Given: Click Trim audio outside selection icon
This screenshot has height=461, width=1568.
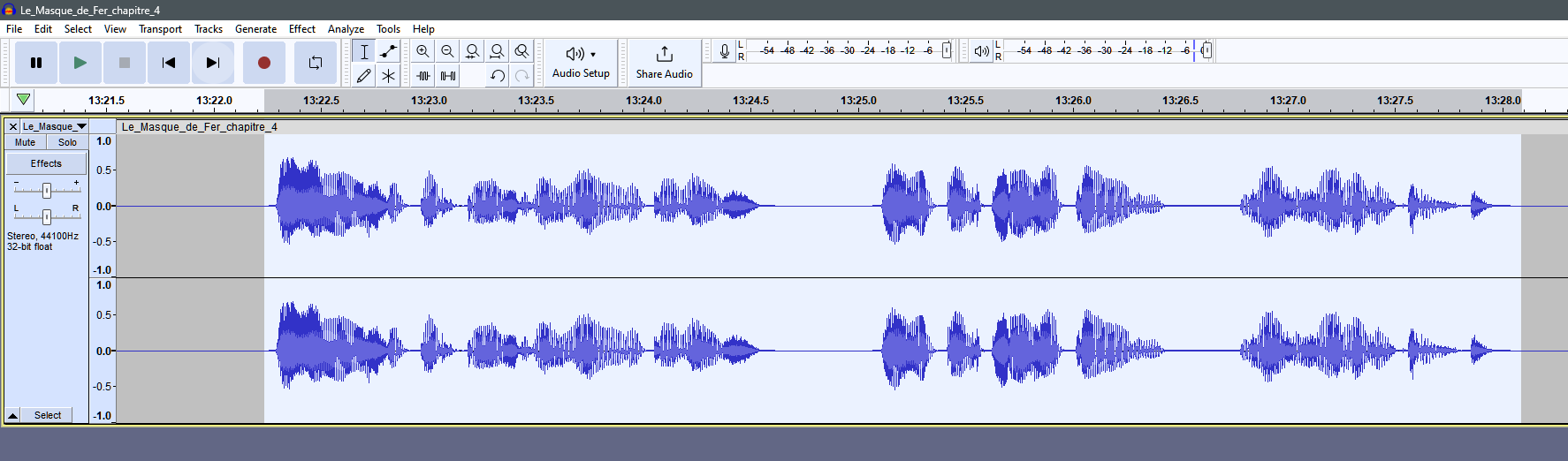Looking at the screenshot, I should [423, 76].
